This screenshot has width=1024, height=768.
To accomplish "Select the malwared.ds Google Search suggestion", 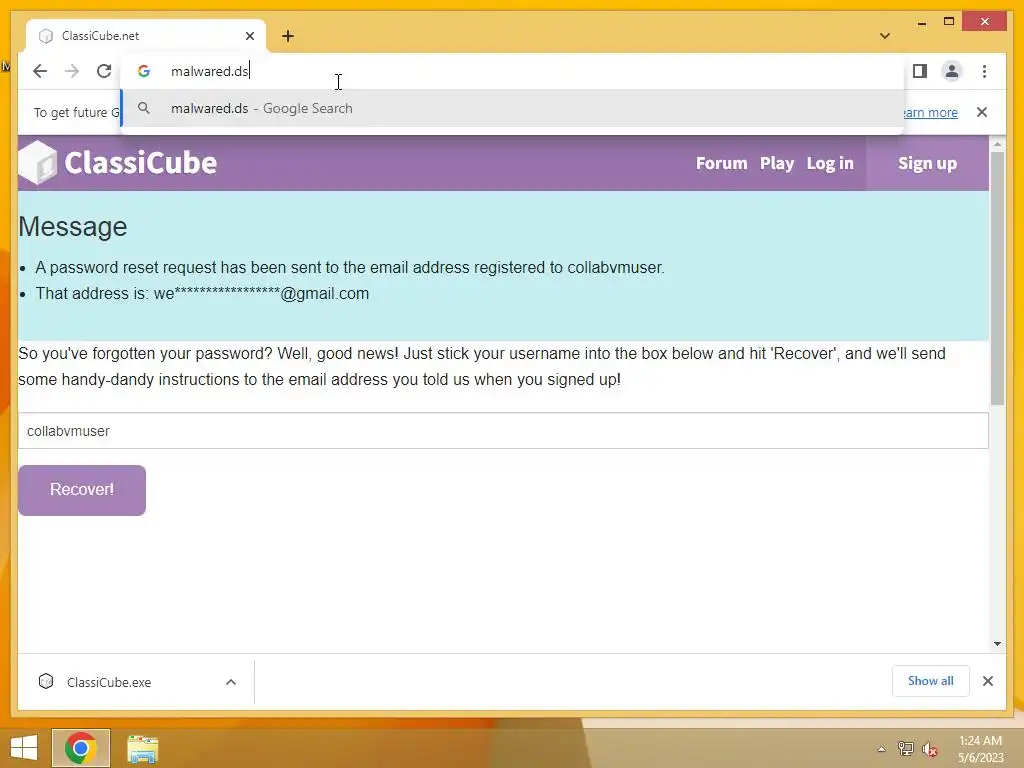I will (512, 108).
